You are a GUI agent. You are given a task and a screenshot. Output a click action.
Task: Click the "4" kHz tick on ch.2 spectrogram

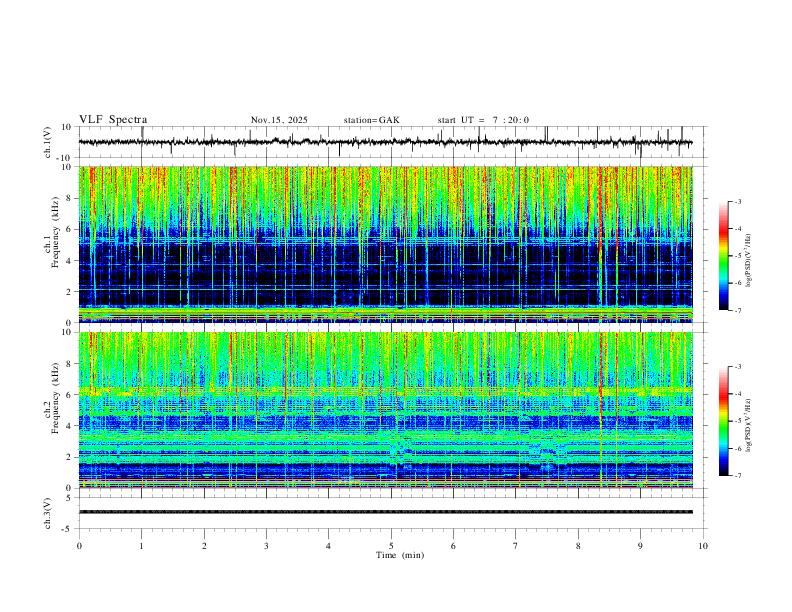(69, 426)
